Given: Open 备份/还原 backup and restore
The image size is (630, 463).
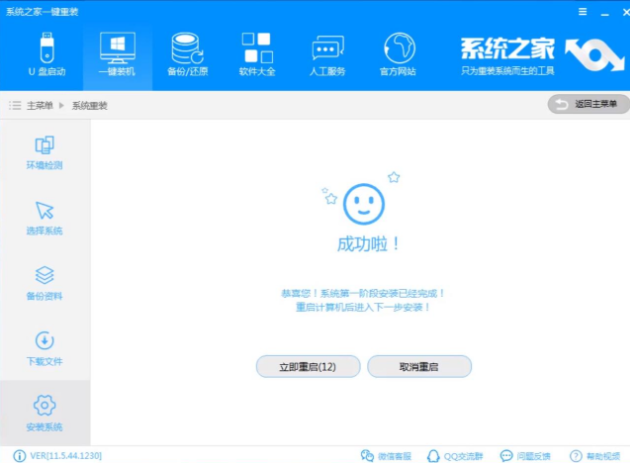Looking at the screenshot, I should pyautogui.click(x=186, y=54).
